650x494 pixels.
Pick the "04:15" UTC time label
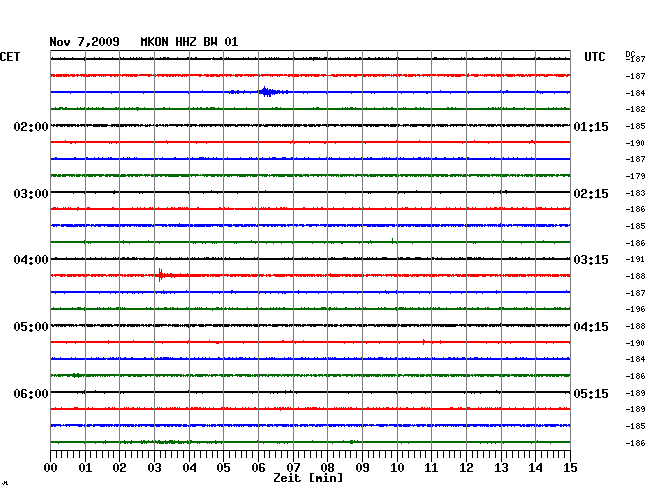pos(591,327)
